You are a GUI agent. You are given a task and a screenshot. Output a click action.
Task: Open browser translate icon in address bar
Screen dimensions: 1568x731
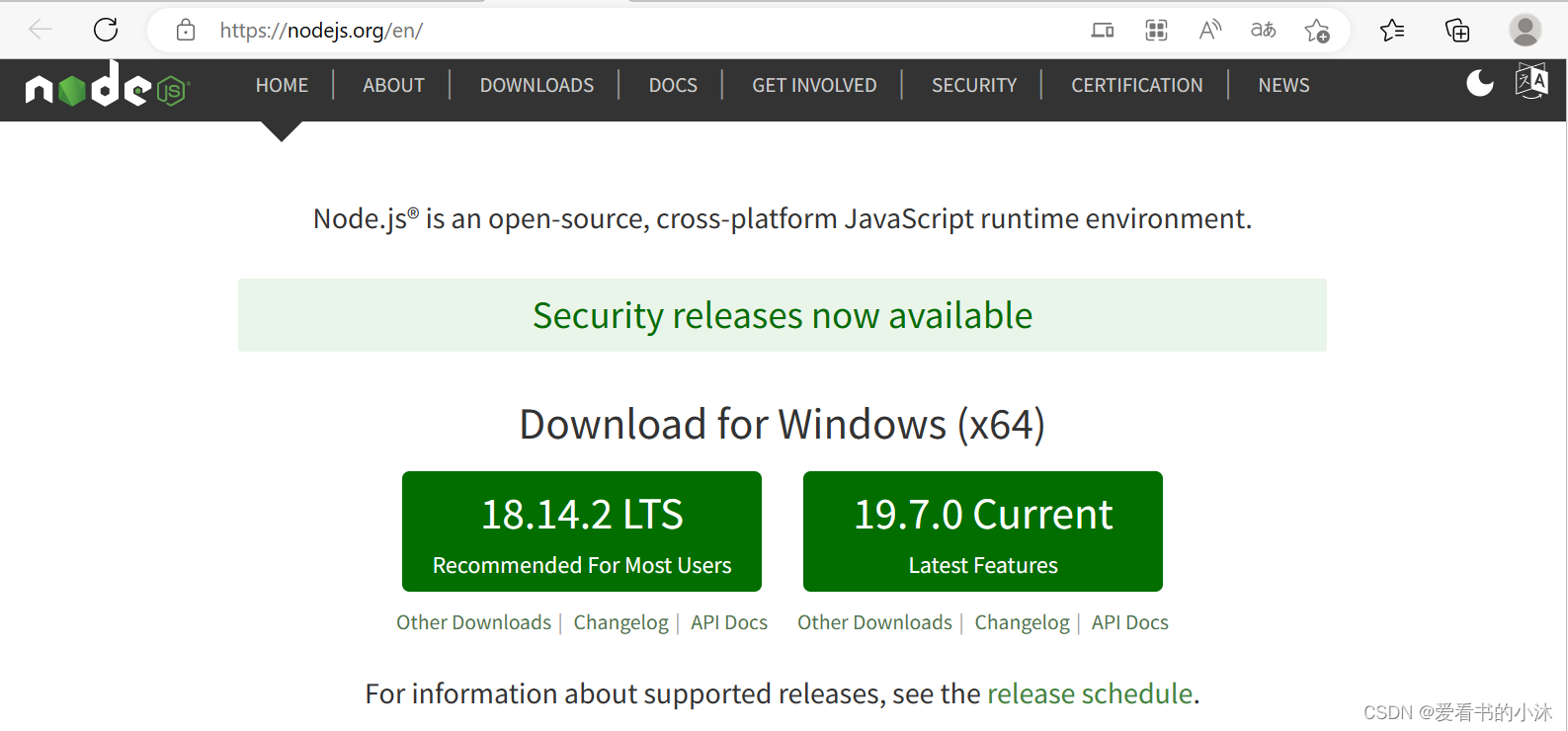pyautogui.click(x=1263, y=31)
